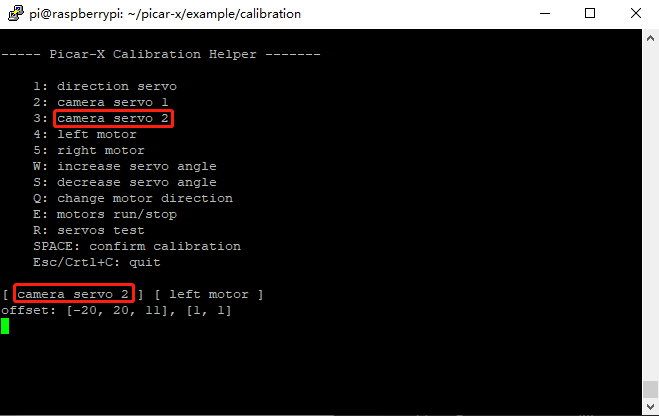Maximize the terminal window
659x416 pixels.
coord(590,13)
